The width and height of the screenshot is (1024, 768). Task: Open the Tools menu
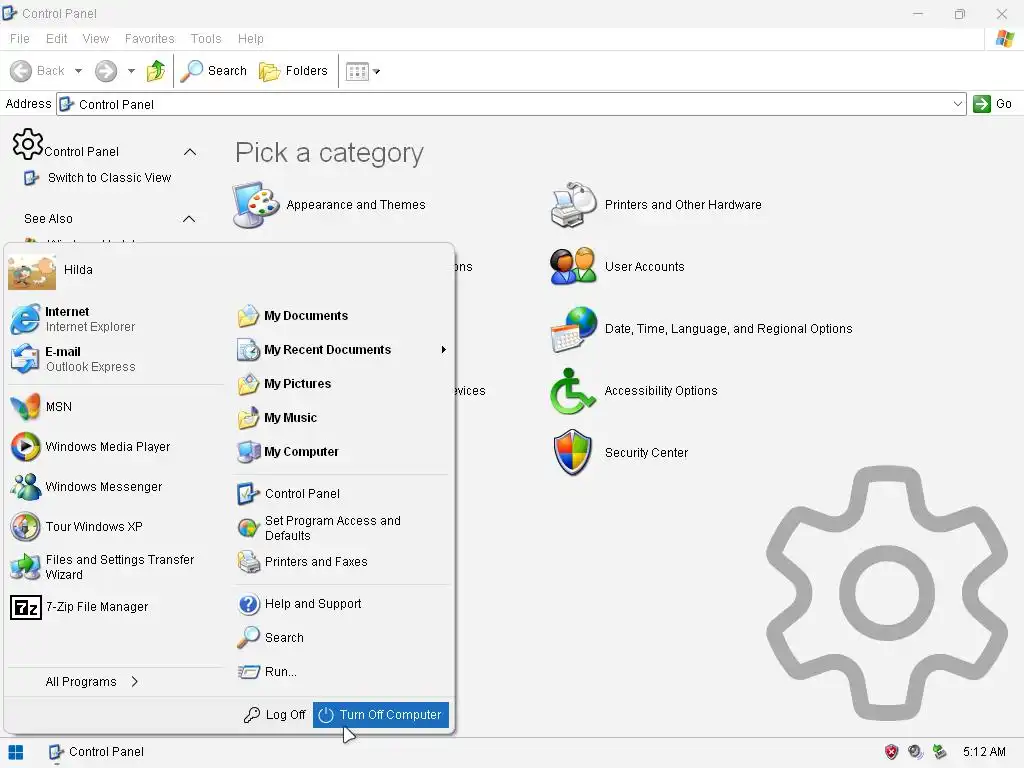click(206, 39)
